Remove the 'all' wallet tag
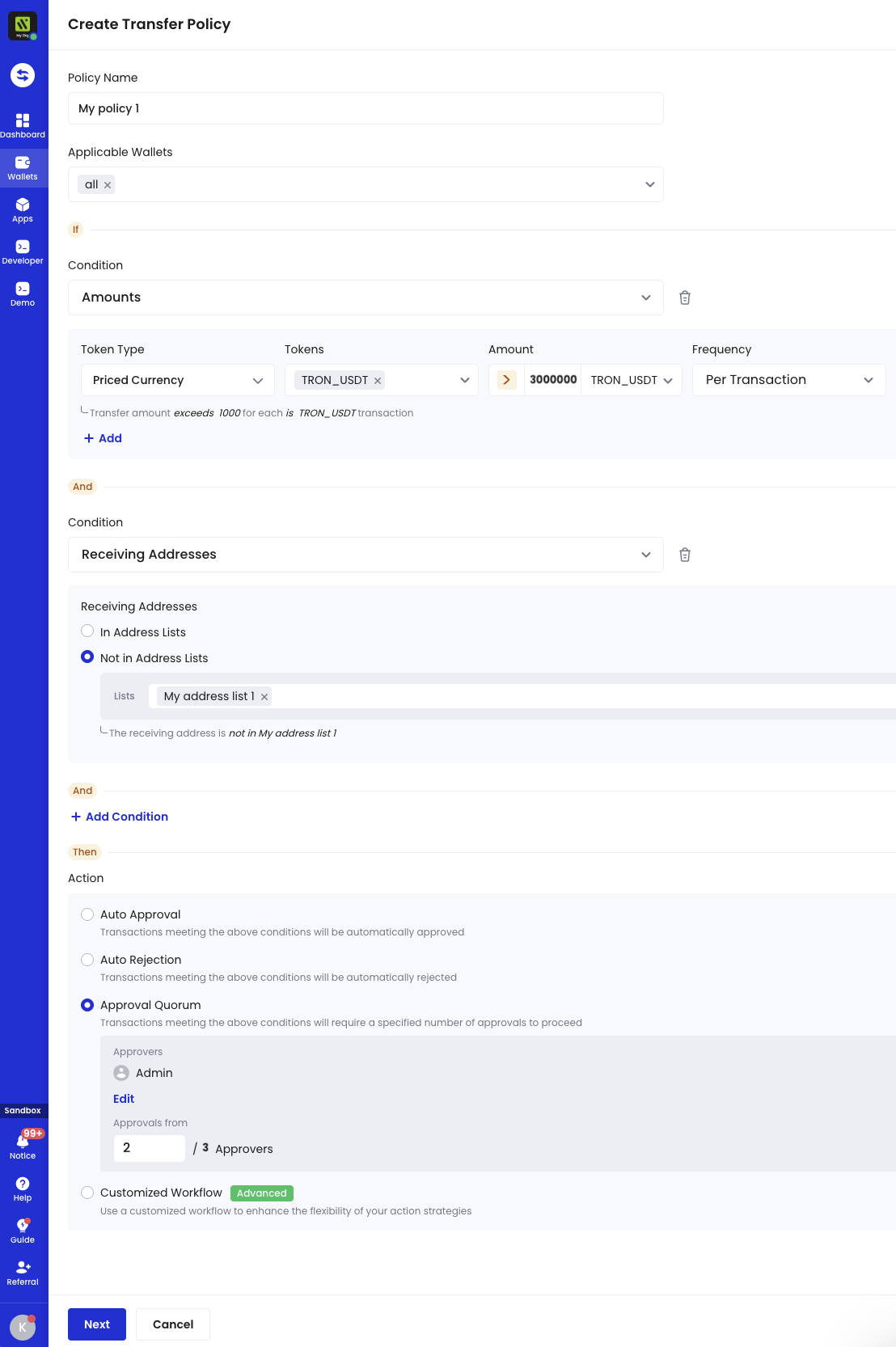Viewport: 896px width, 1347px height. 108,185
